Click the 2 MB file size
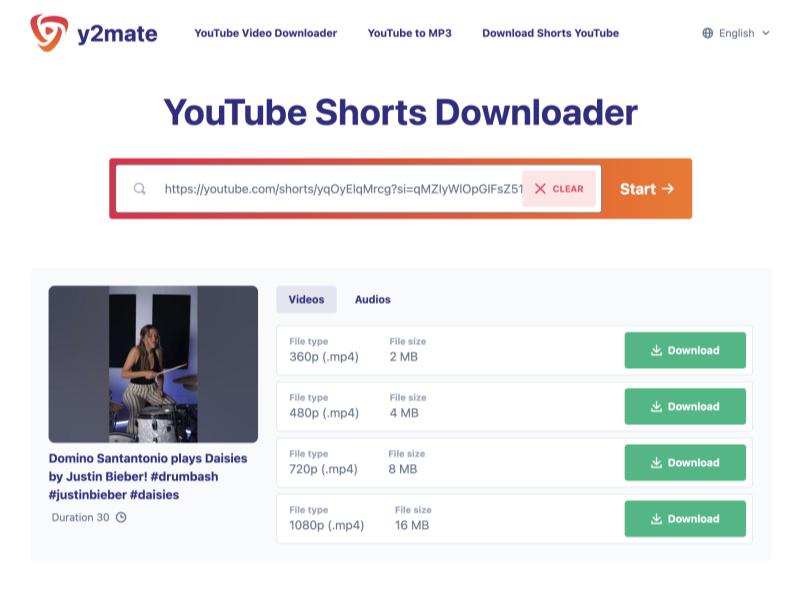 tap(404, 357)
